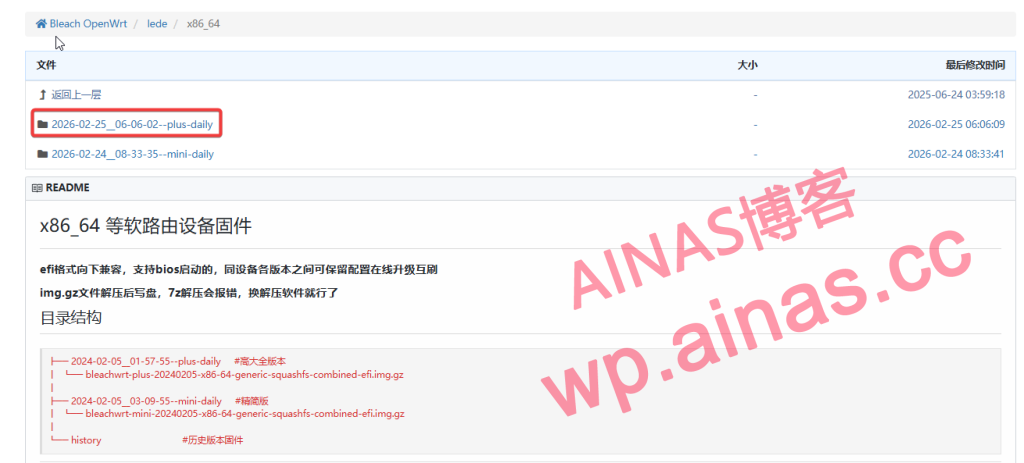1024x463 pixels.
Task: Click the bleachwrt-plus-20240205 img.gz filename
Action: click(246, 375)
